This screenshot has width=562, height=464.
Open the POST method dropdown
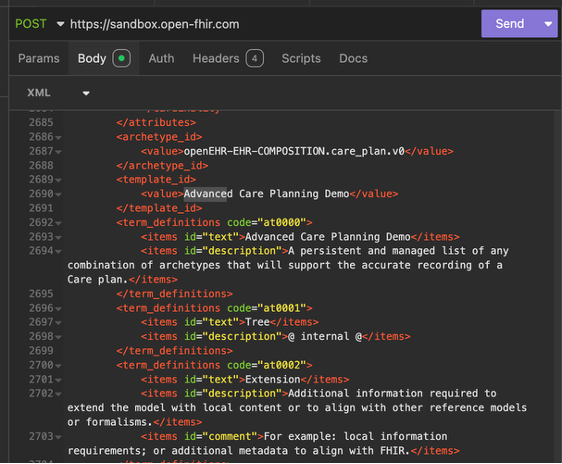pyautogui.click(x=40, y=24)
